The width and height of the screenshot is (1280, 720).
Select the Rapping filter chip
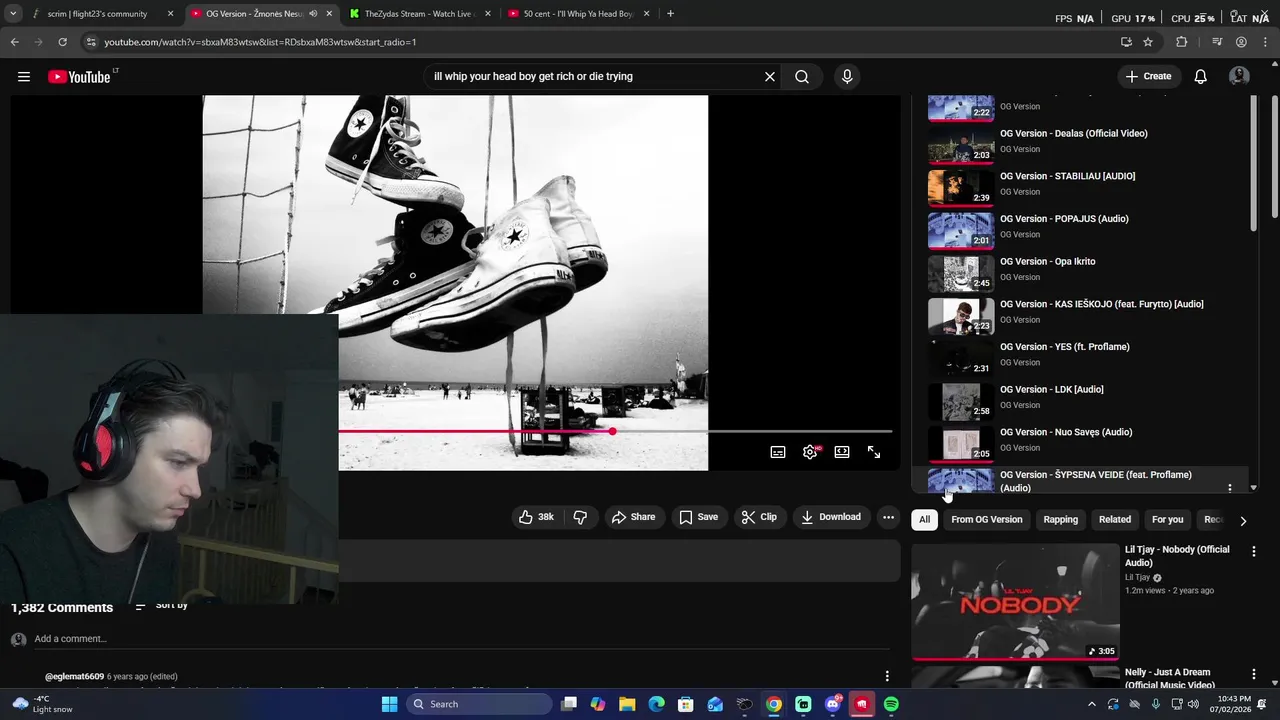click(1061, 520)
